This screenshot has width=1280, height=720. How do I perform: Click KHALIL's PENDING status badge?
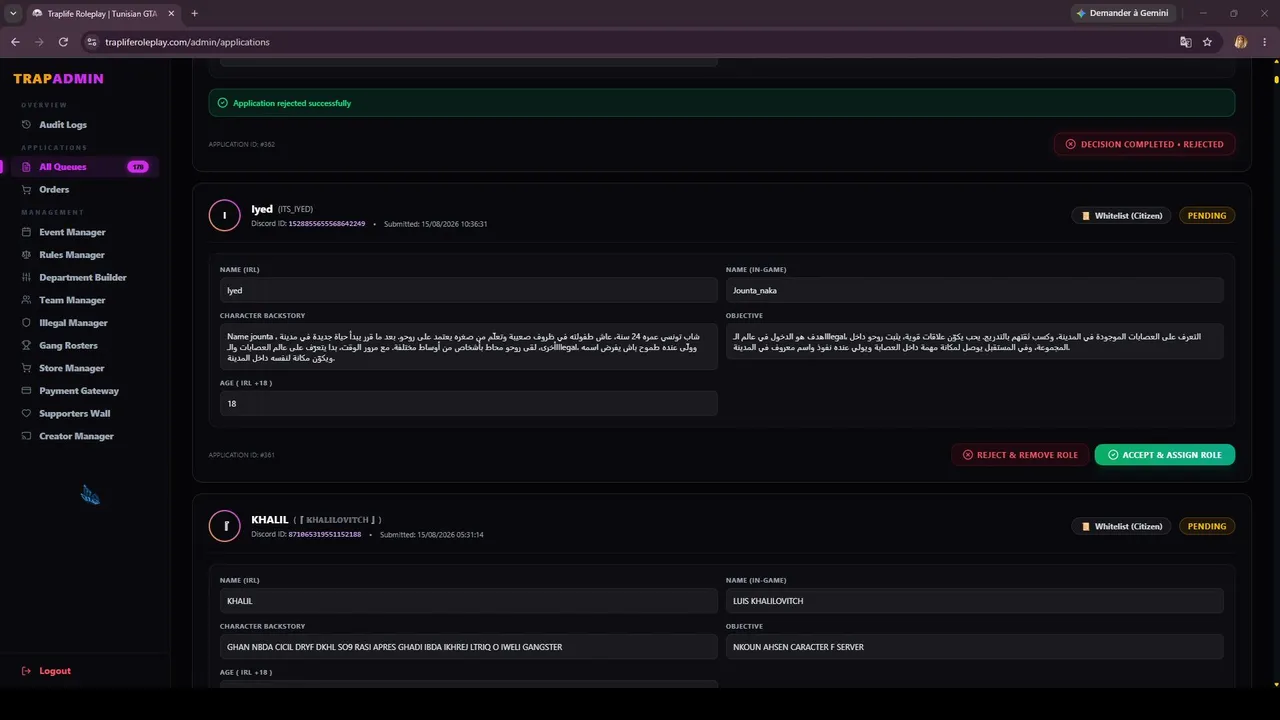click(1207, 526)
